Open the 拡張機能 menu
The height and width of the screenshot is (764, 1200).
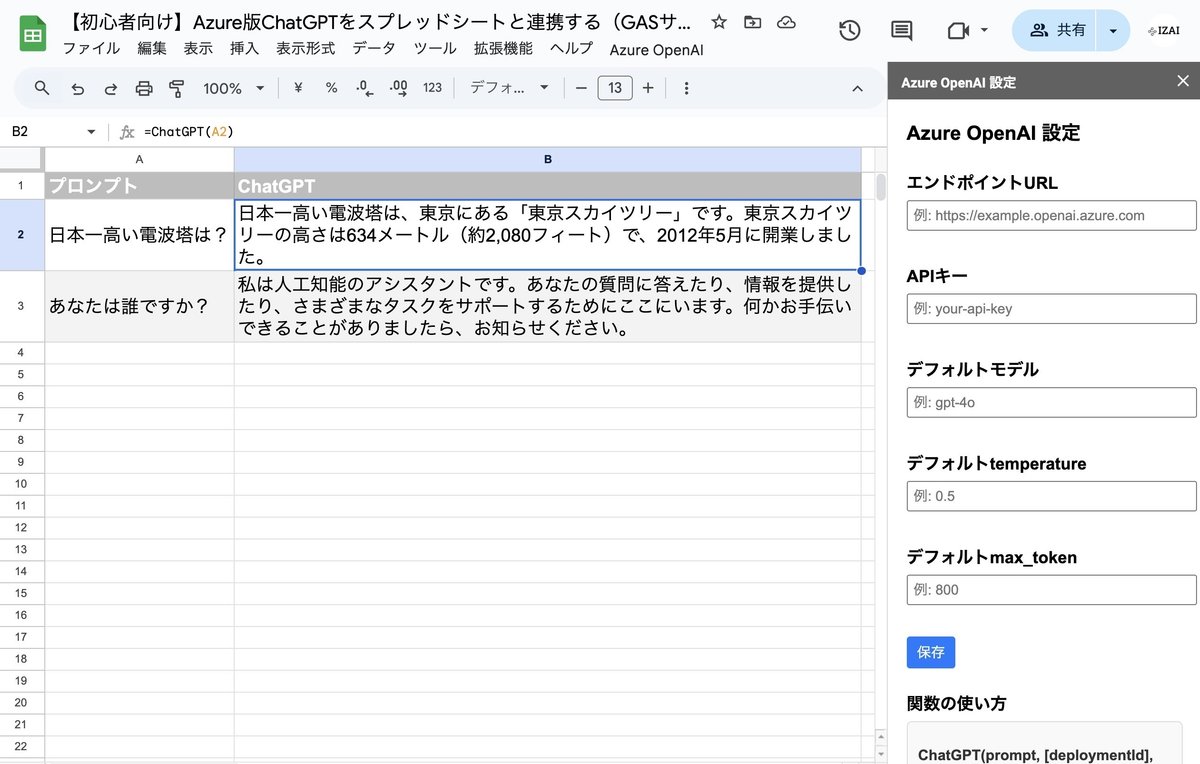(503, 48)
